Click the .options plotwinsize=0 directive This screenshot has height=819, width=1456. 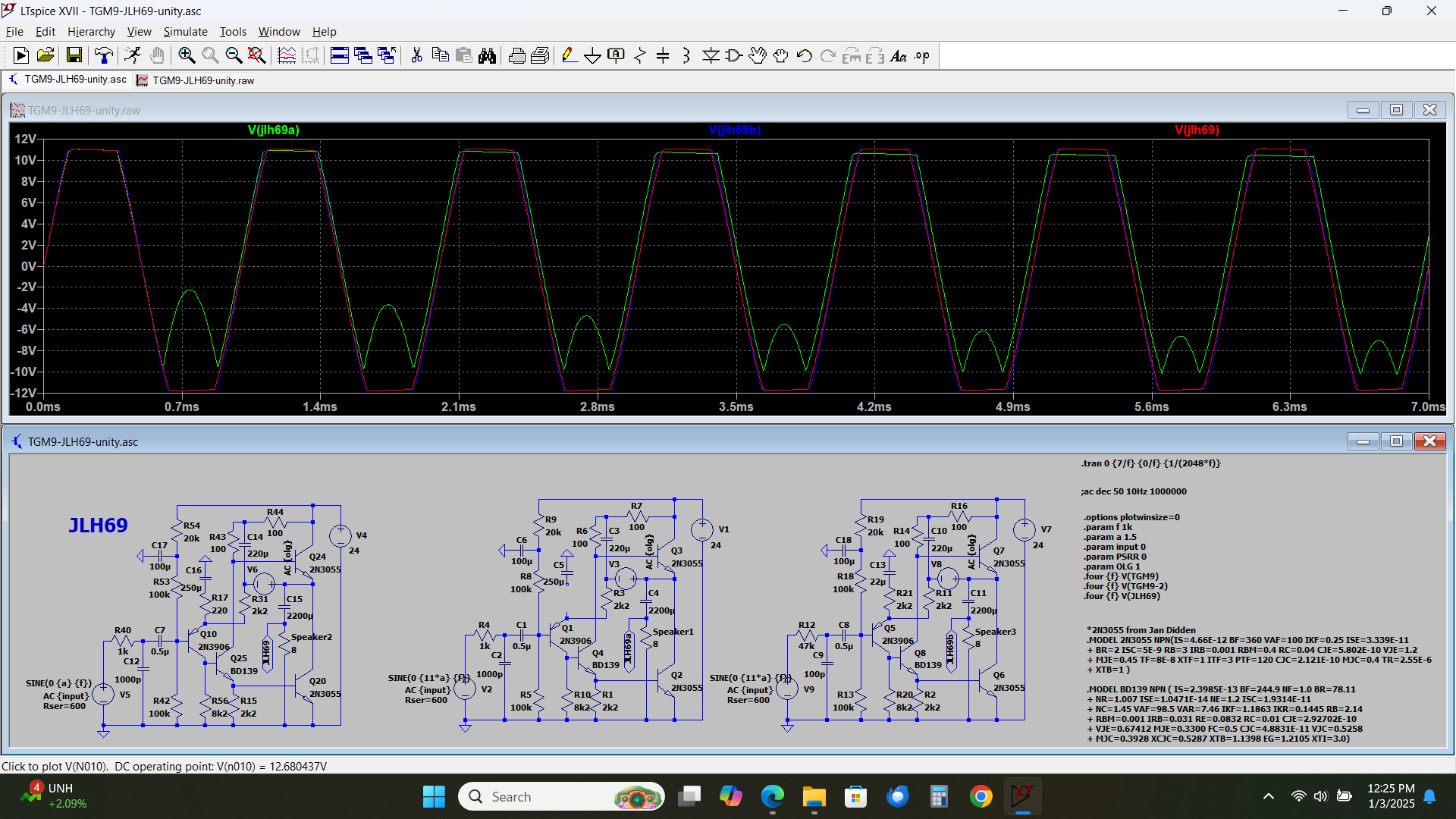click(1131, 517)
